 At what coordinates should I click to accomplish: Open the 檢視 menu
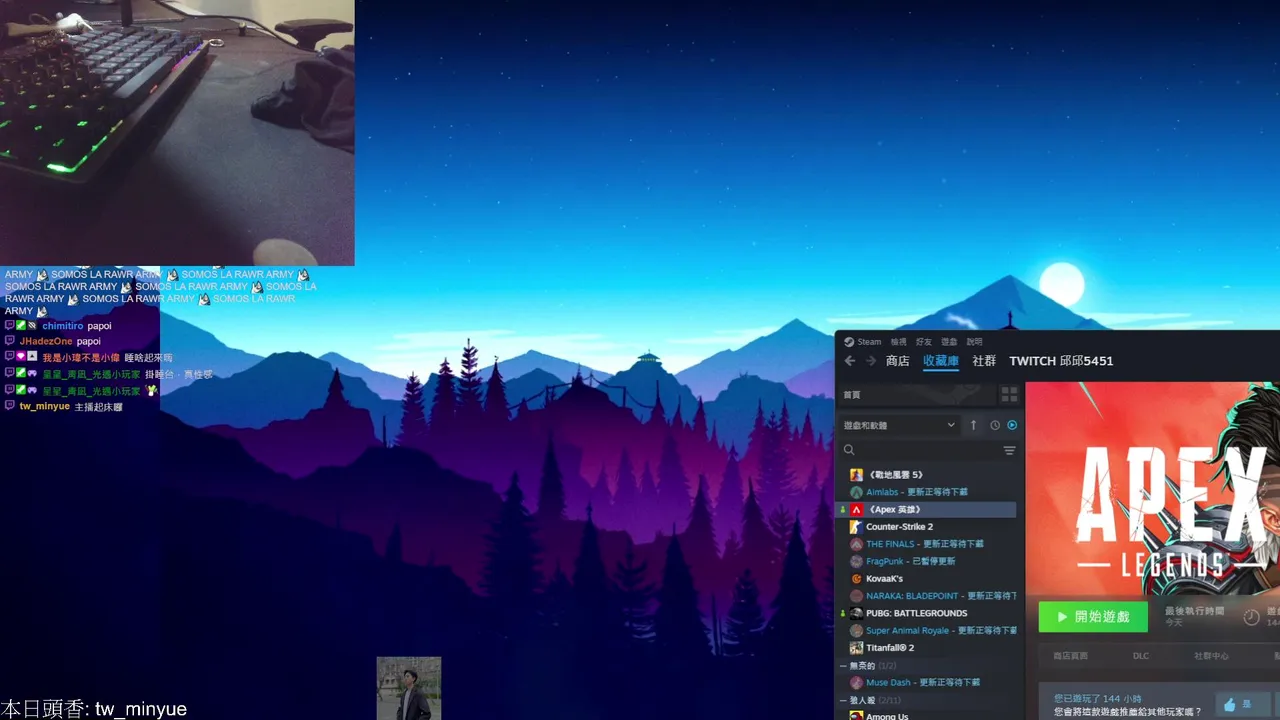(x=899, y=342)
